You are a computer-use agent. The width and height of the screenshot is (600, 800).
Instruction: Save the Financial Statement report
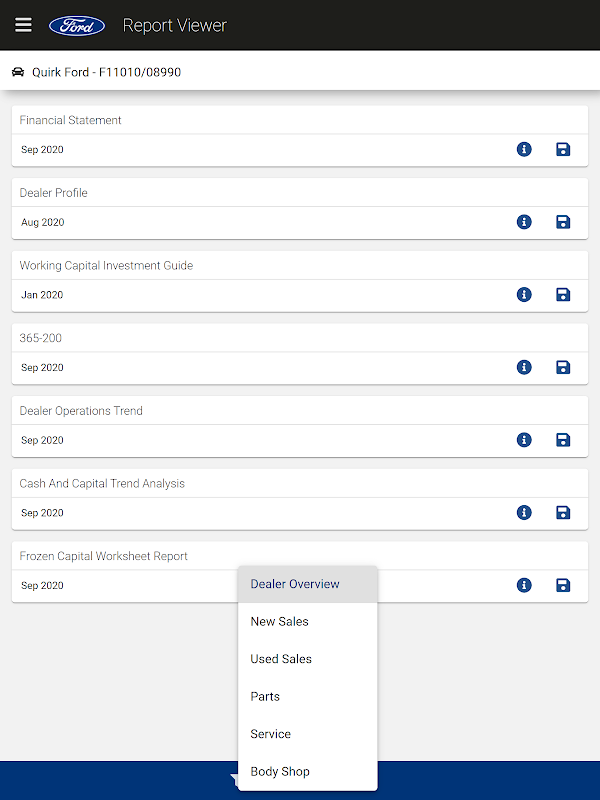(x=563, y=150)
